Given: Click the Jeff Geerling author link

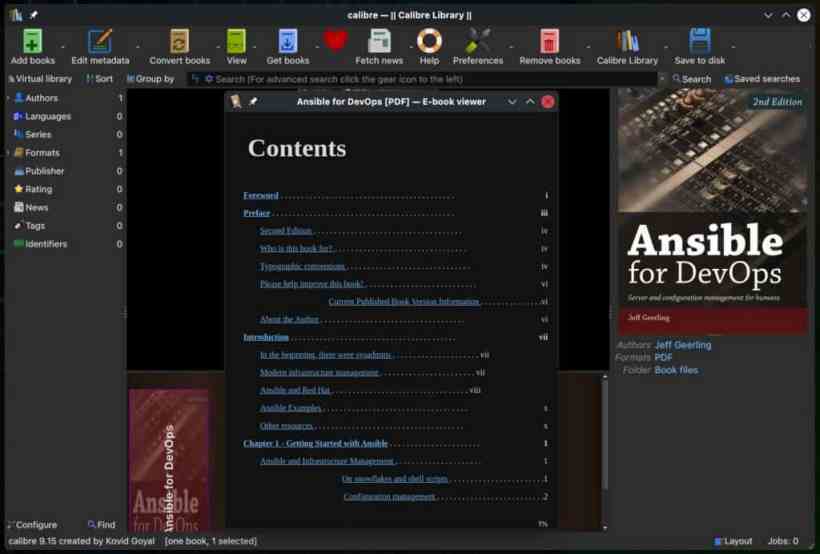Looking at the screenshot, I should pos(683,345).
